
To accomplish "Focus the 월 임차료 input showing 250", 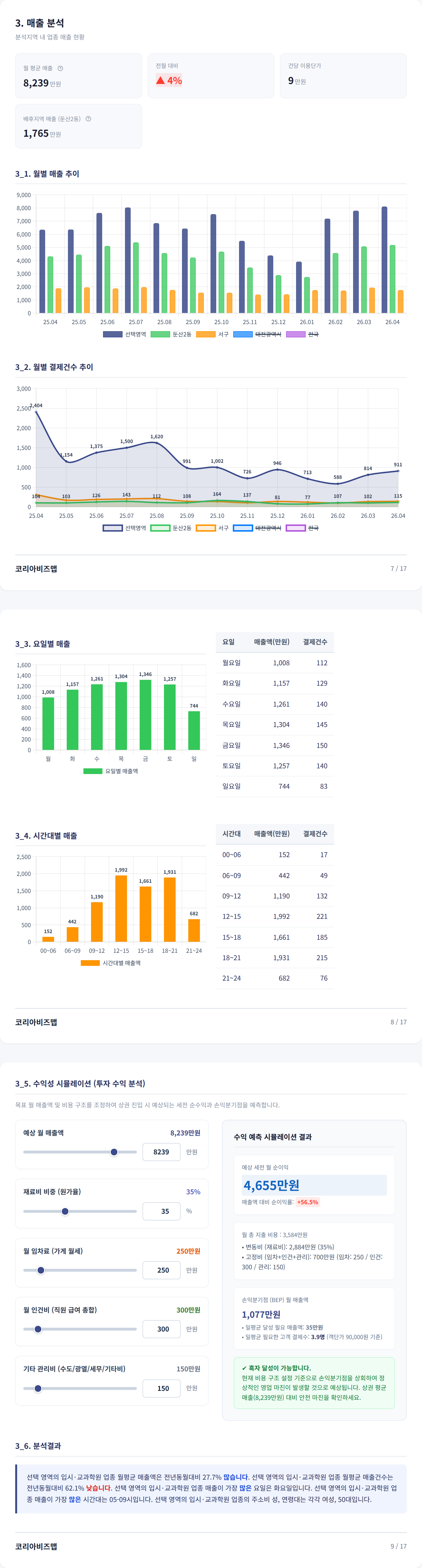I will coord(161,1270).
